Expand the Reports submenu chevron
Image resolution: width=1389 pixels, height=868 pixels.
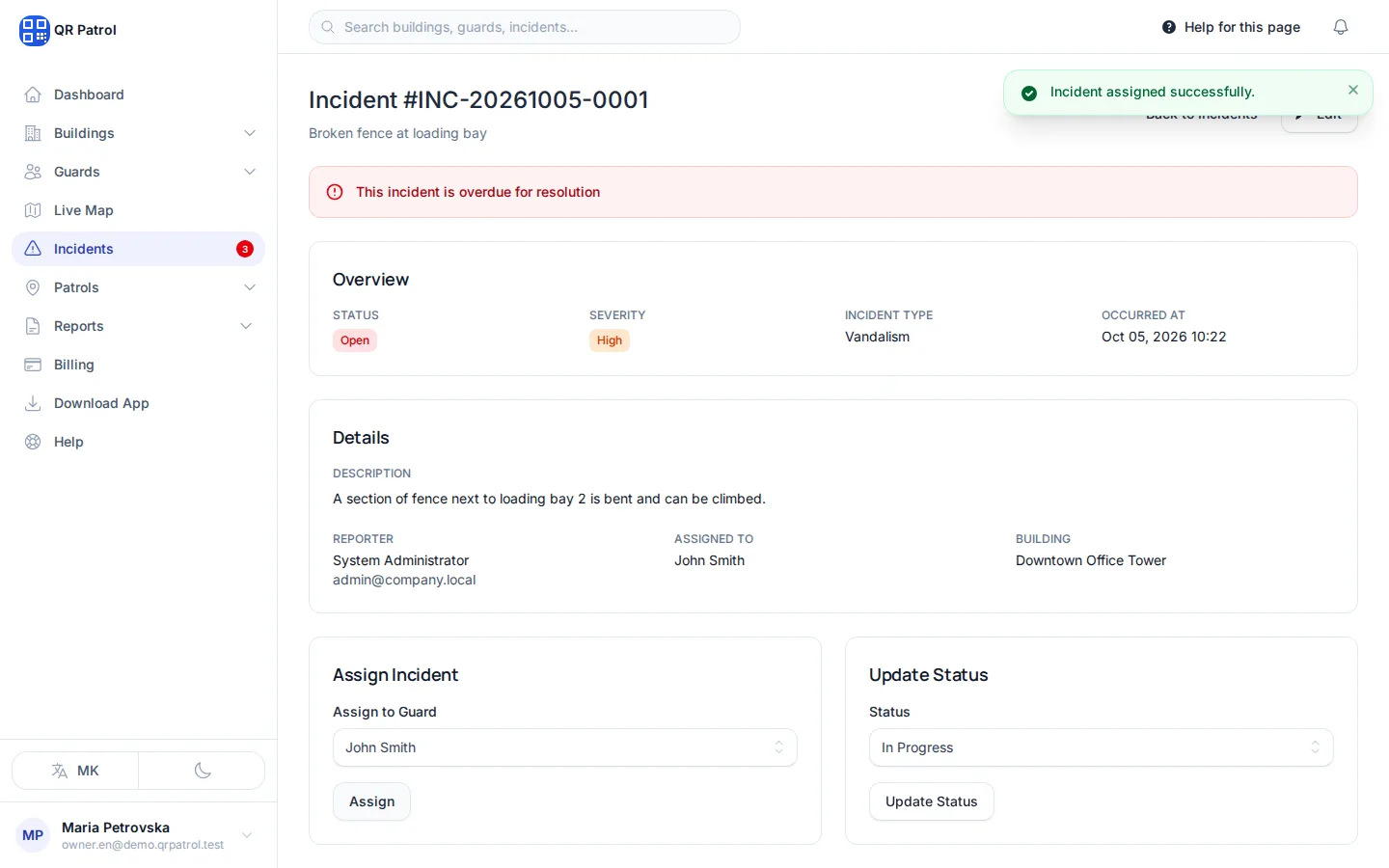pos(246,326)
